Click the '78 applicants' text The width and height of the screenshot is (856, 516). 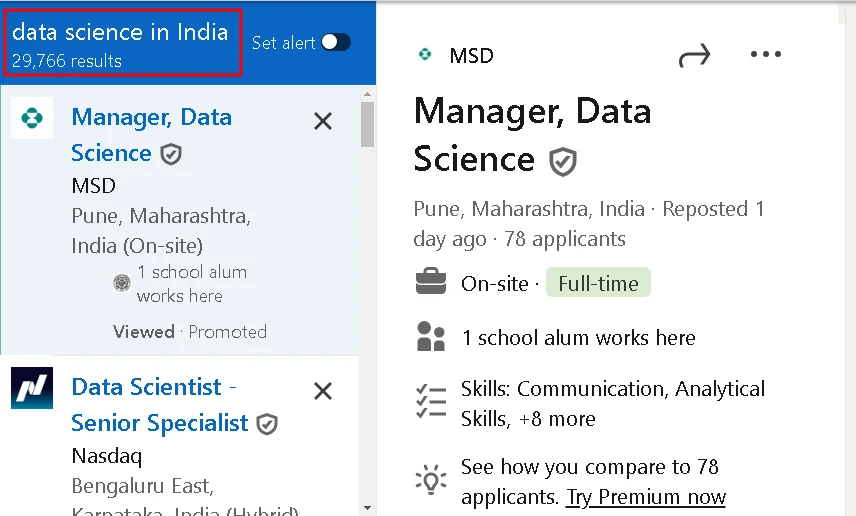pyautogui.click(x=564, y=239)
